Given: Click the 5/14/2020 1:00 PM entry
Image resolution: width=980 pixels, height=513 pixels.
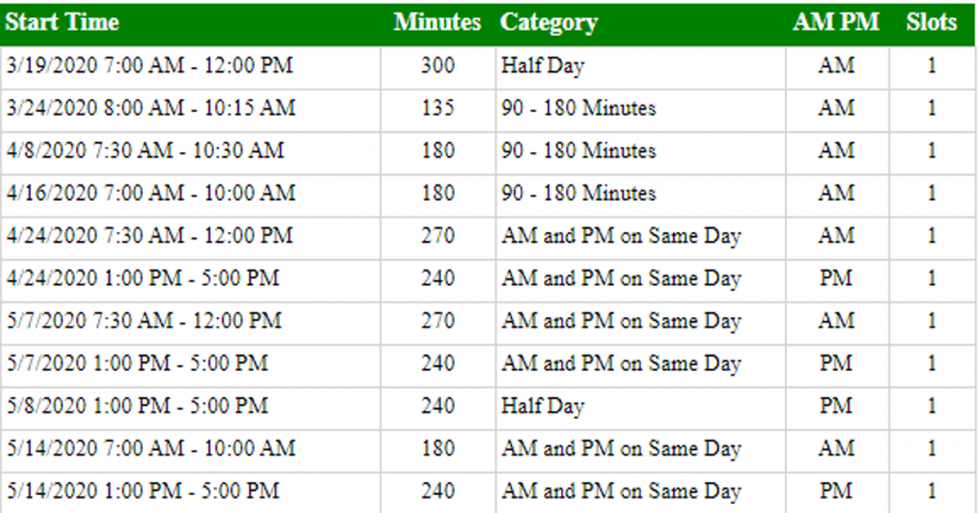Looking at the screenshot, I should coord(142,491).
